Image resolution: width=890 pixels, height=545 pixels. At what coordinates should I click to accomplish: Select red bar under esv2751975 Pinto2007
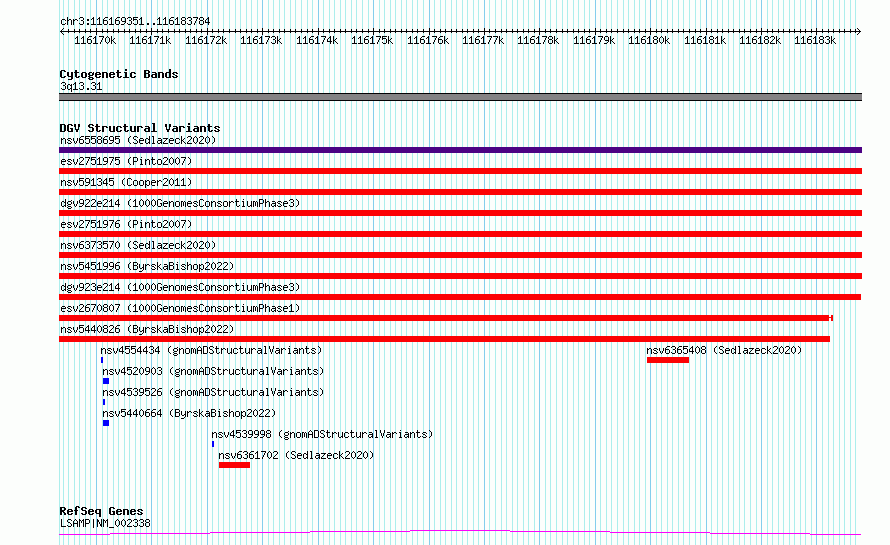(460, 171)
